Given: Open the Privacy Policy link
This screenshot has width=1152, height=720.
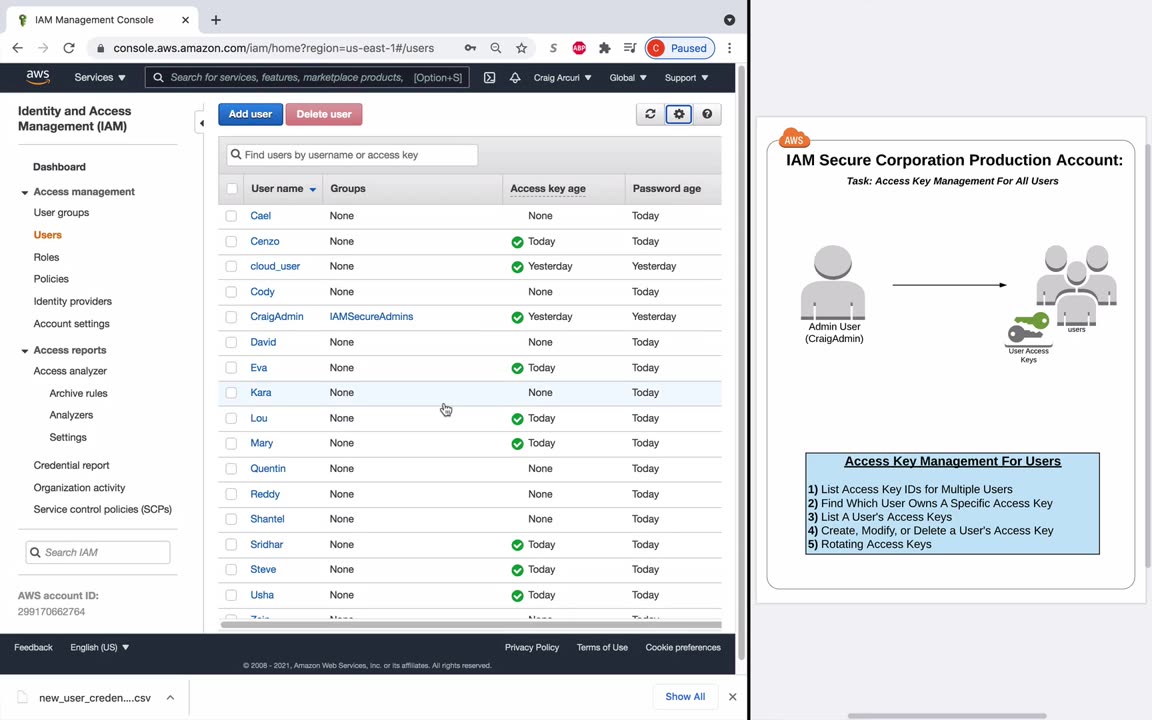Looking at the screenshot, I should pyautogui.click(x=532, y=647).
